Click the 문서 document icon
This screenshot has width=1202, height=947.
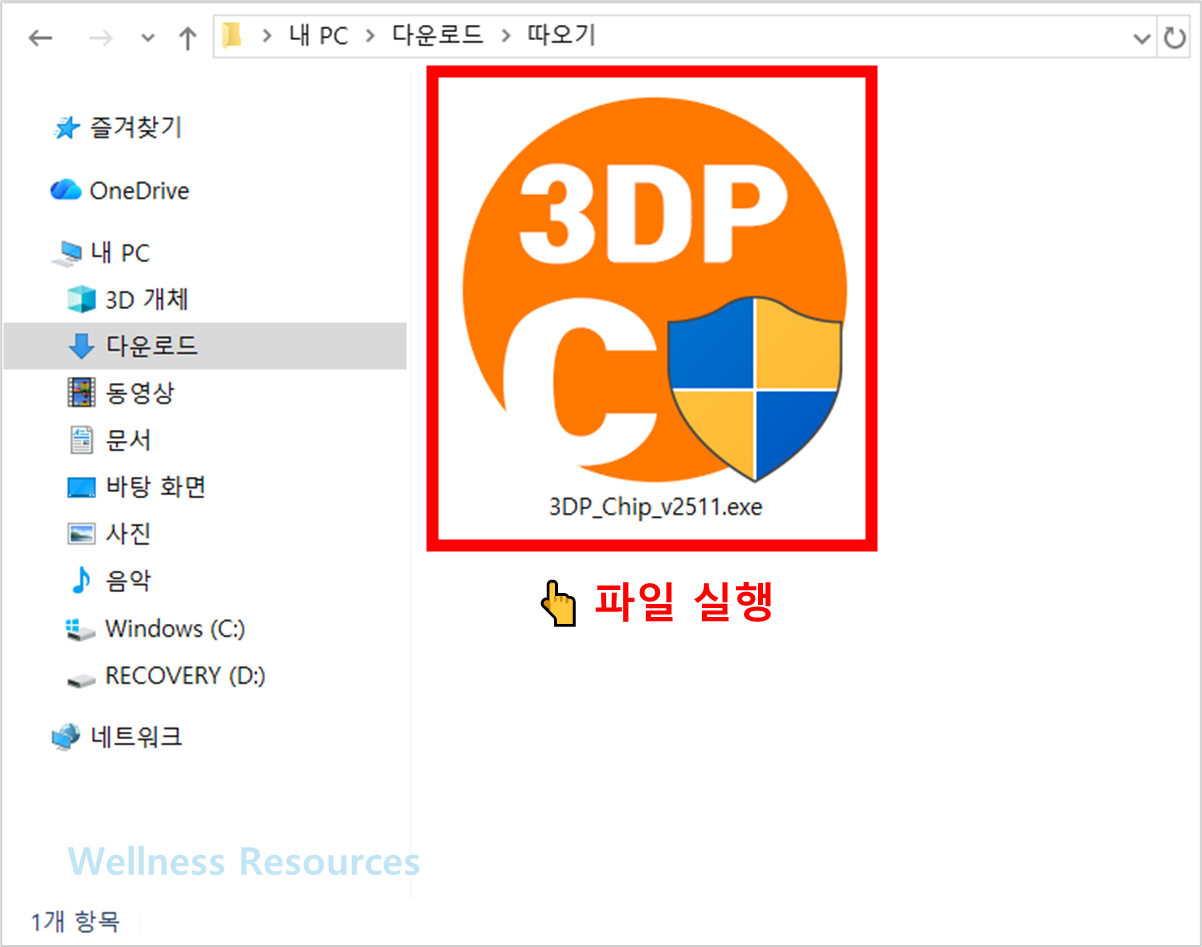(x=81, y=439)
